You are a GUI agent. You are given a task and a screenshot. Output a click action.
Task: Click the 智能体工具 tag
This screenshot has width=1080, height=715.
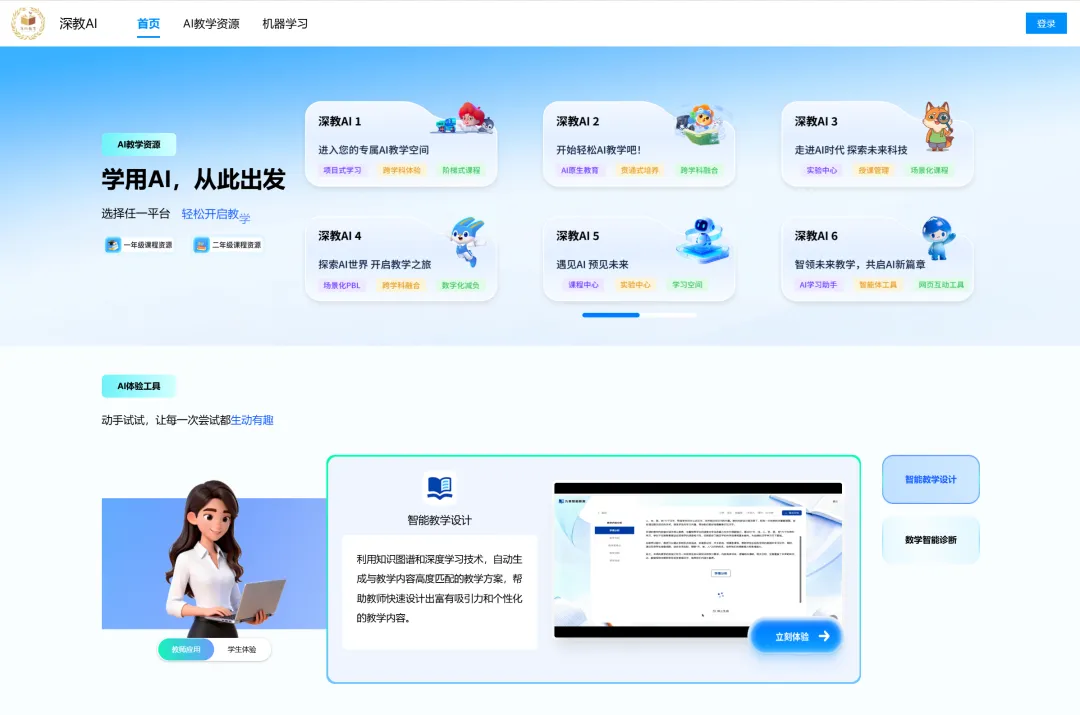(878, 284)
